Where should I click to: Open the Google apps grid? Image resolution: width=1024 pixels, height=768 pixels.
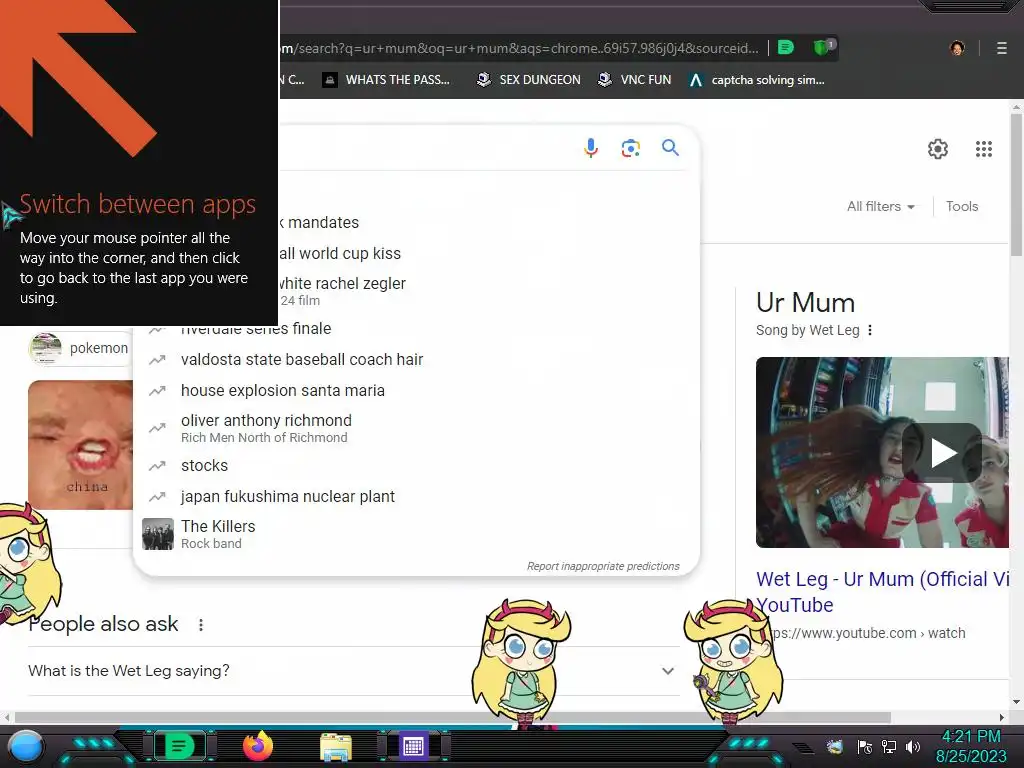[984, 149]
